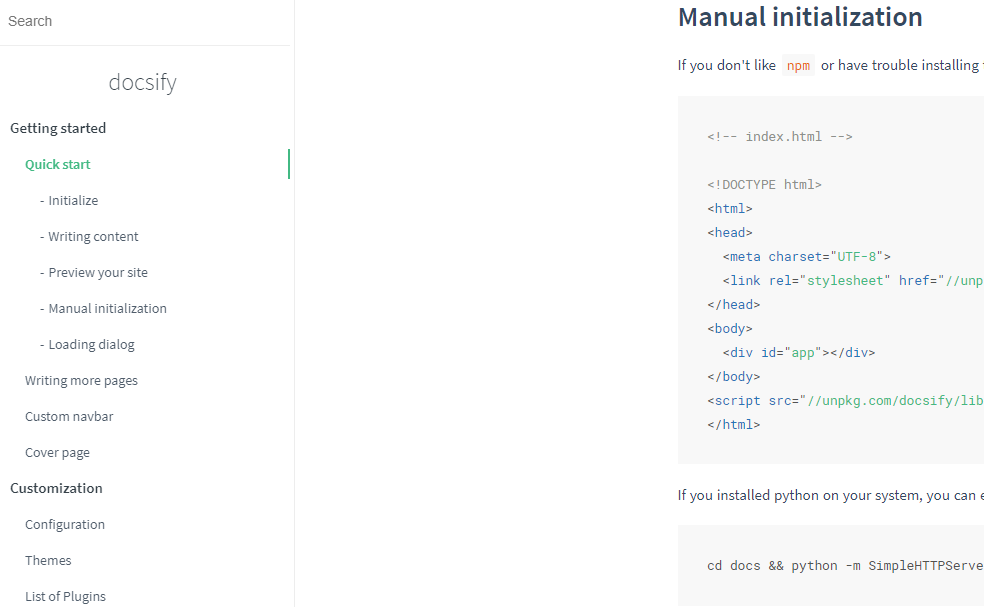
Task: Open the Themes page
Action: point(48,561)
